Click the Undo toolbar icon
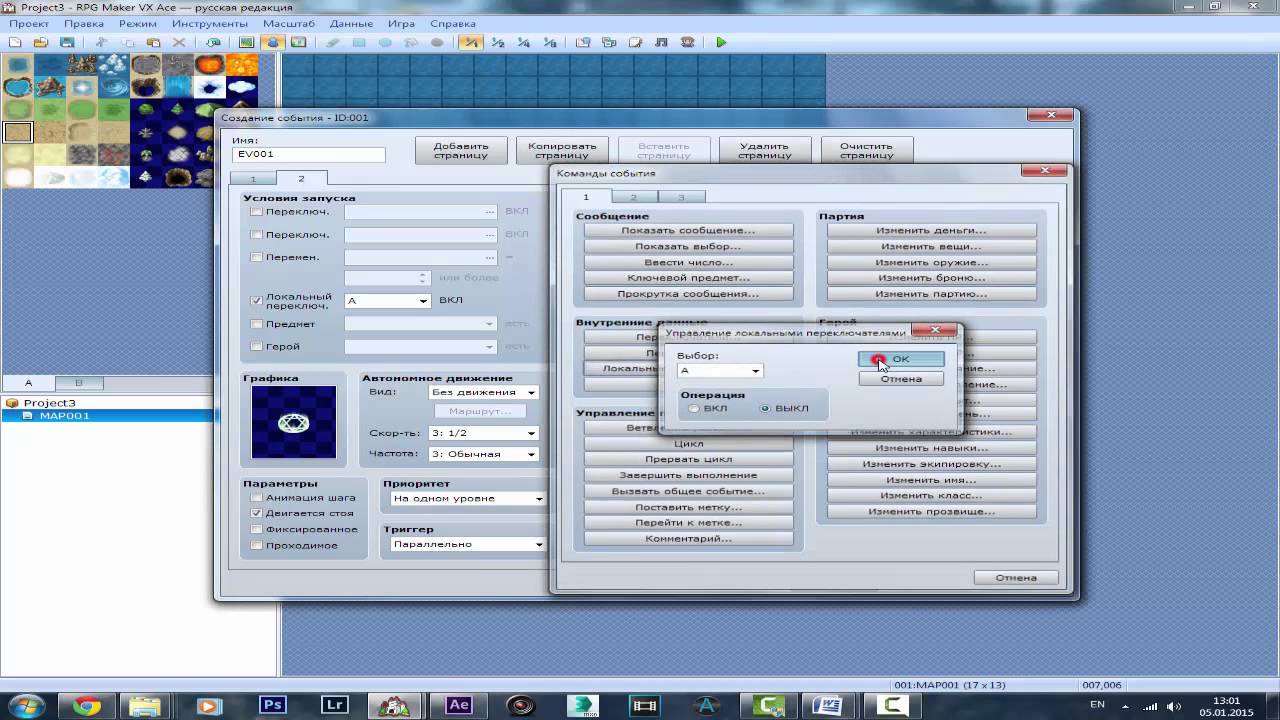1280x720 pixels. [x=213, y=42]
